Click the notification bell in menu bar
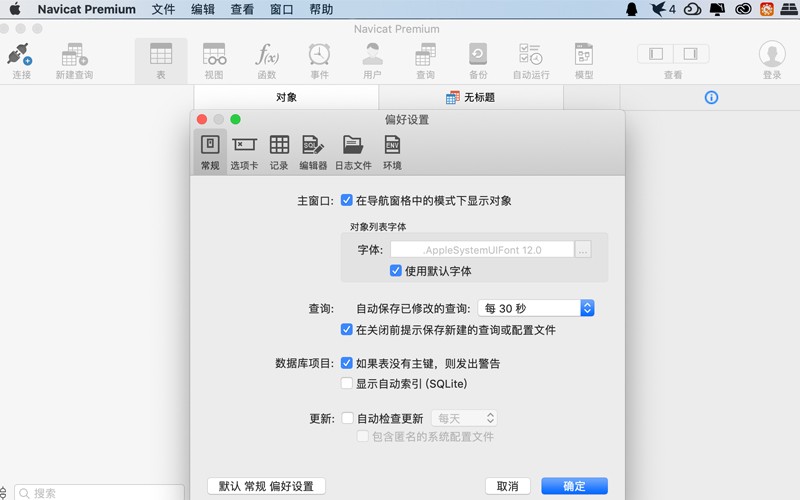This screenshot has width=800, height=500. tap(632, 9)
